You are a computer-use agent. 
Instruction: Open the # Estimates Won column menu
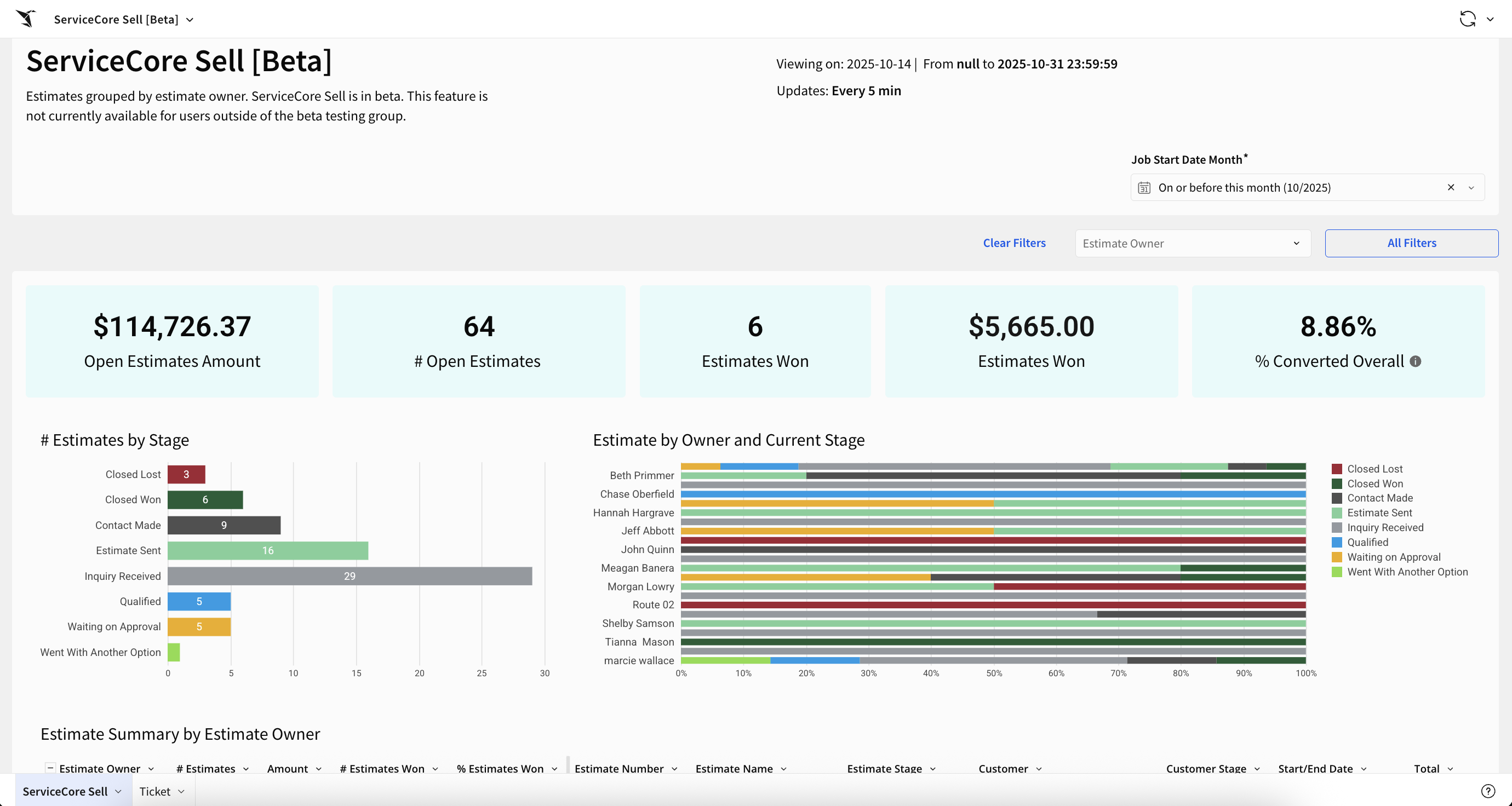click(x=436, y=768)
